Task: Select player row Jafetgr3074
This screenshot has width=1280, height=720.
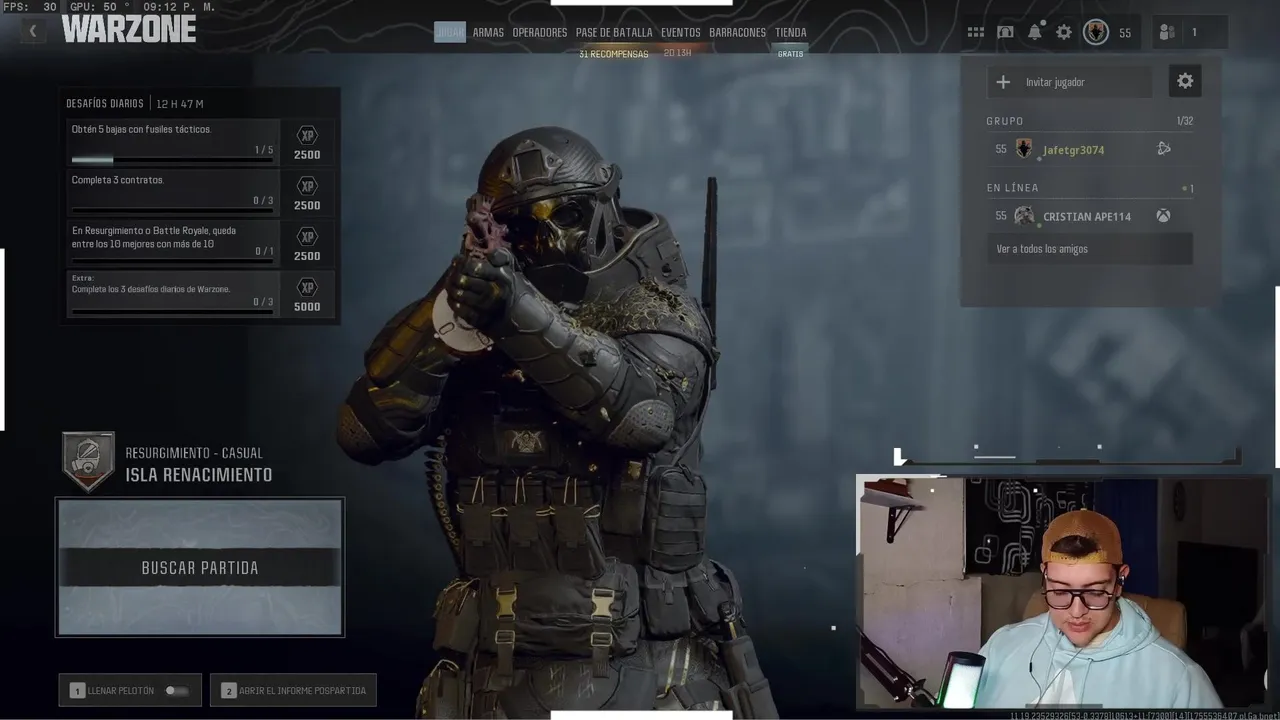Action: click(x=1090, y=149)
